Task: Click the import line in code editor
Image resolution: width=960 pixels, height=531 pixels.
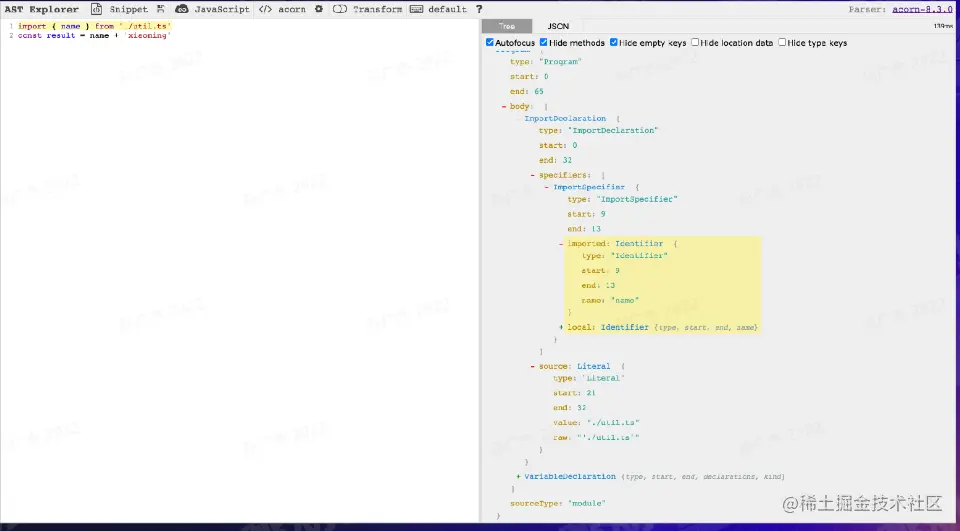Action: [94, 26]
